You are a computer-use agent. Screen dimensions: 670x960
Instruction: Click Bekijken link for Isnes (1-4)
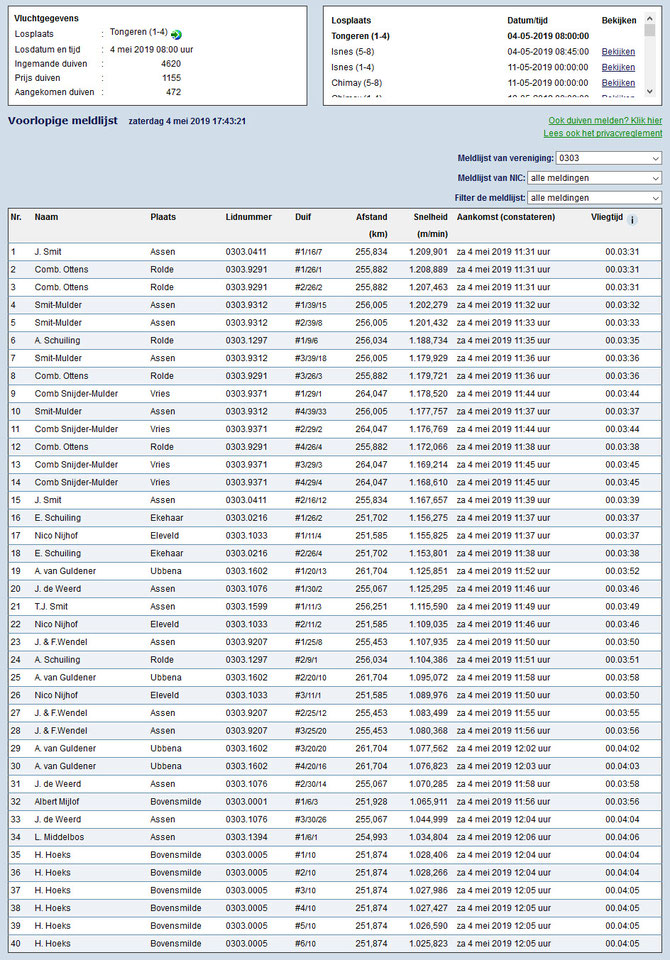click(x=618, y=67)
